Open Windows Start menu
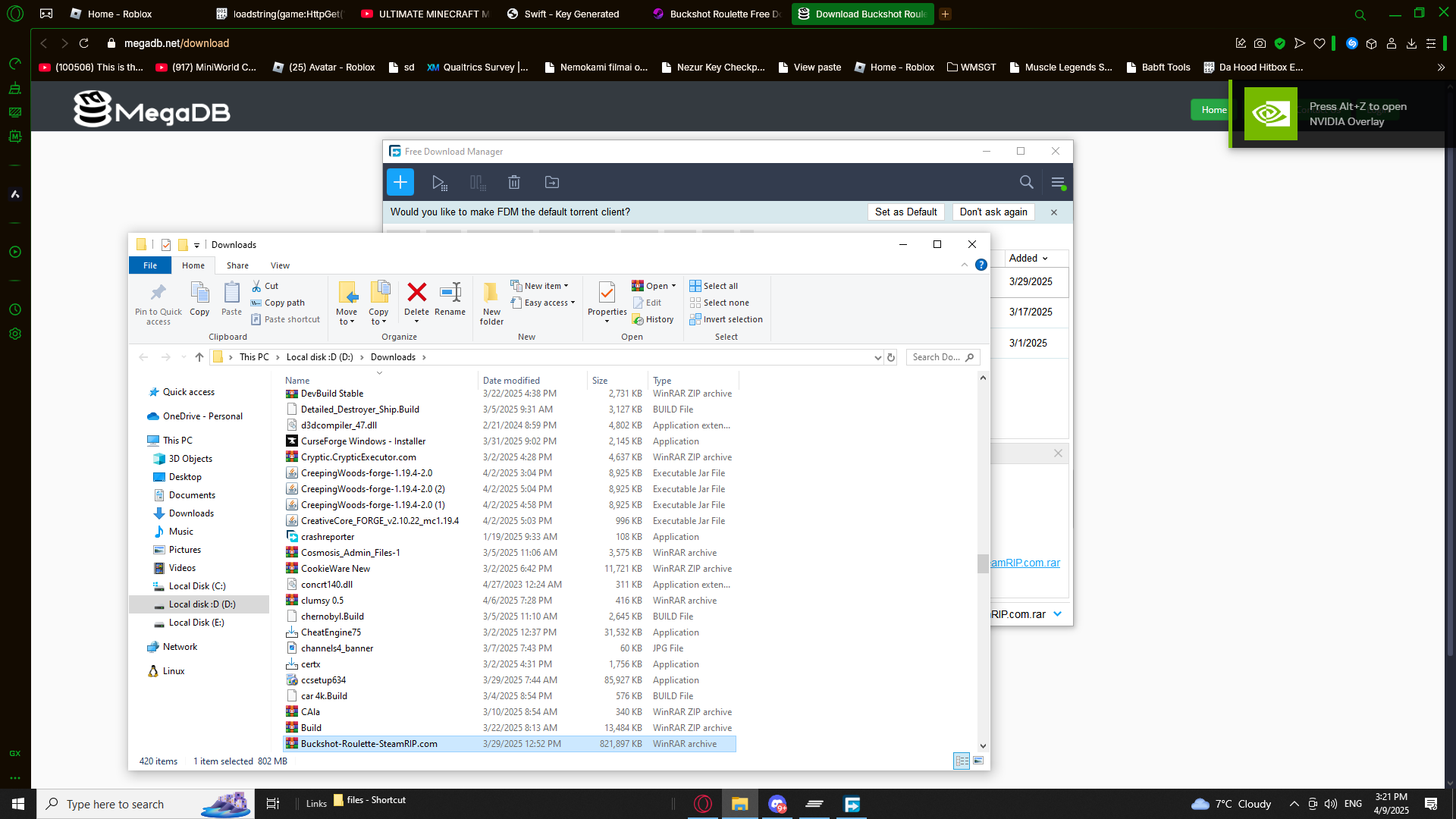 [x=18, y=804]
